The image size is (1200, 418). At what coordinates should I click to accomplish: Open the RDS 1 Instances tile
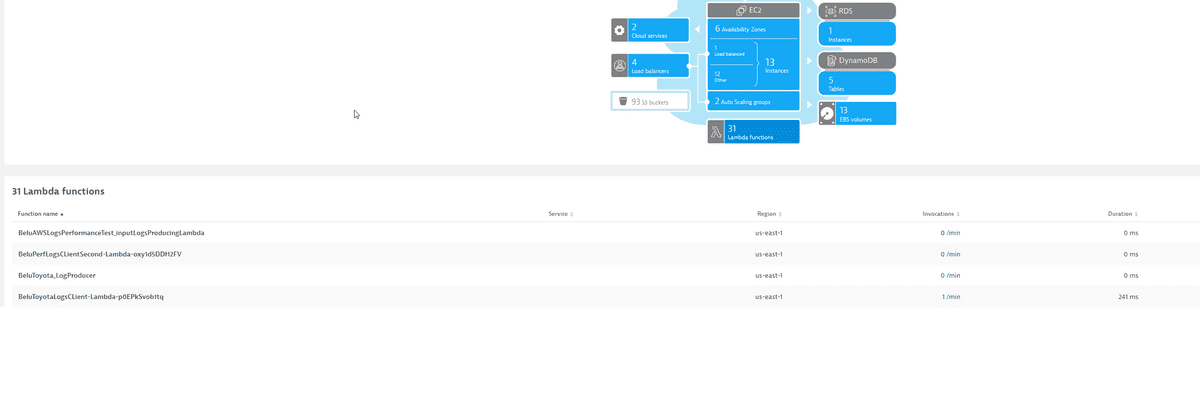[857, 35]
